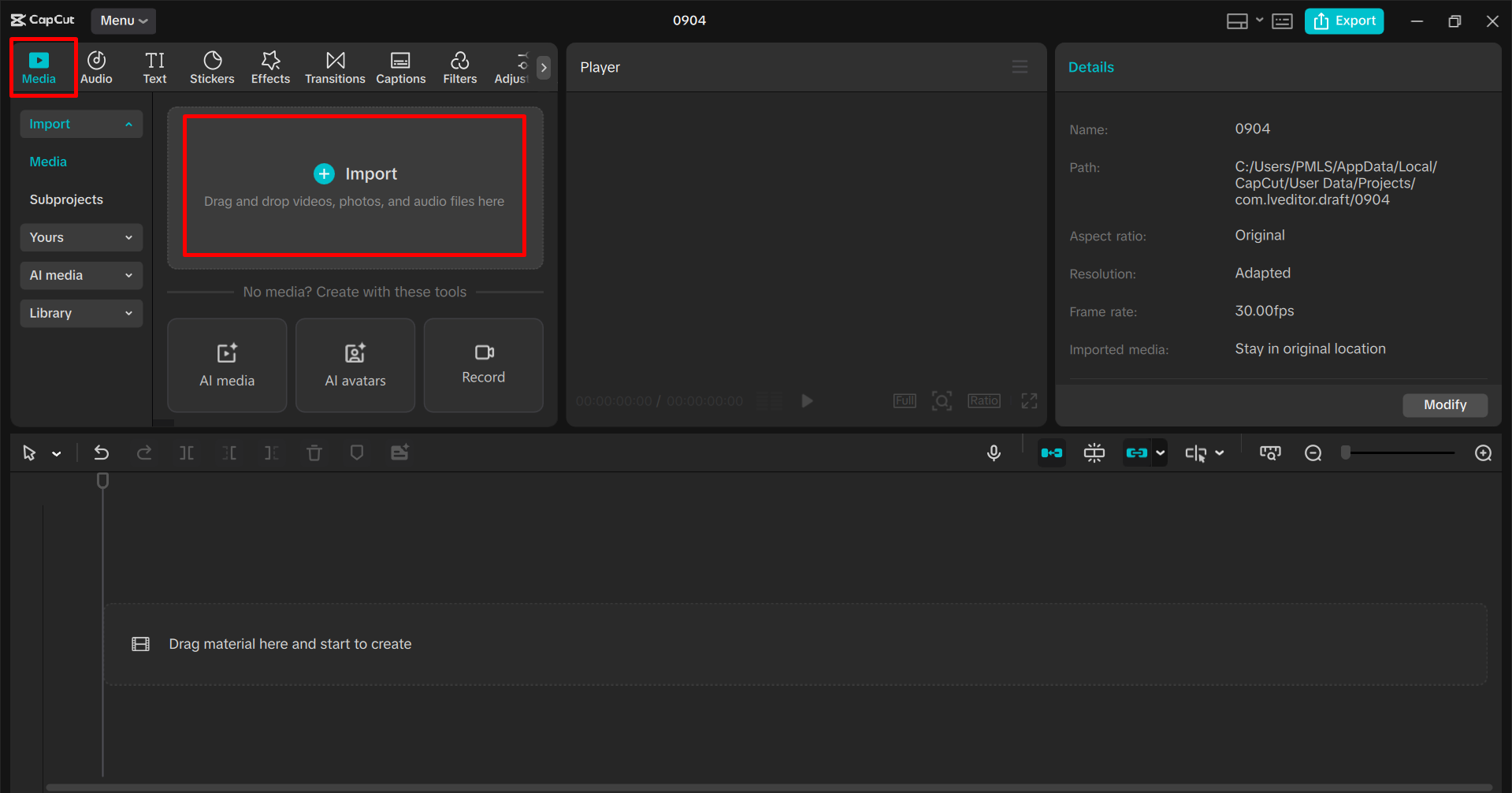1512x793 pixels.
Task: Click the timeline playhead marker
Action: [102, 481]
